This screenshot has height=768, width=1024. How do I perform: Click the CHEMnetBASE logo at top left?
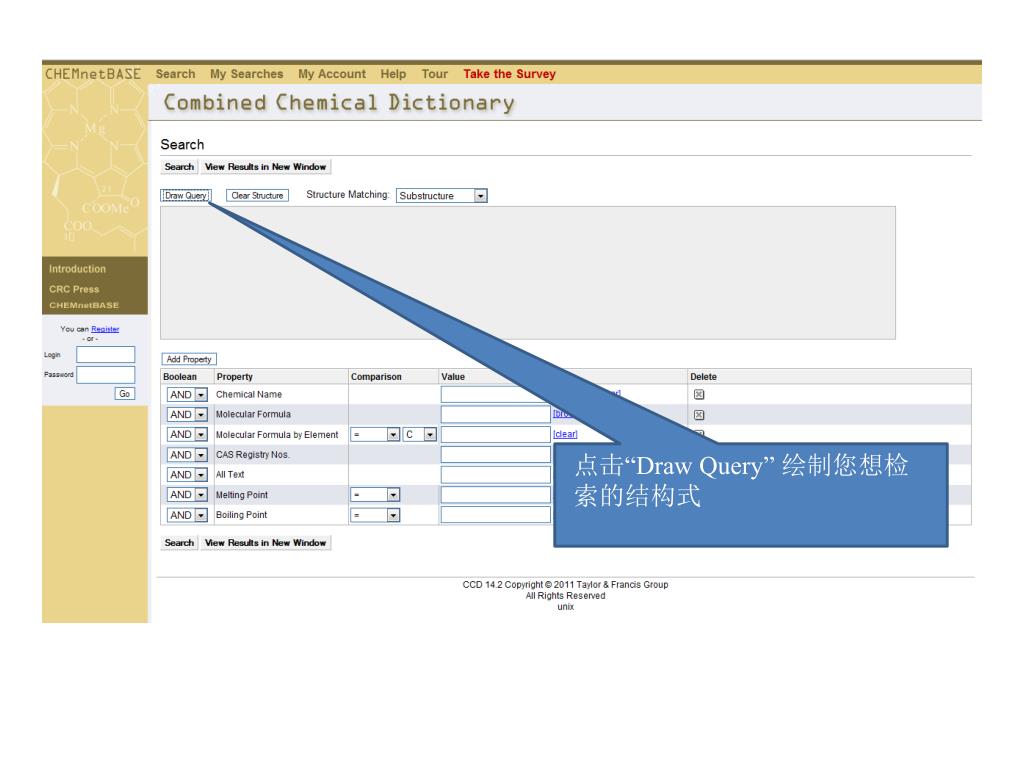93,74
